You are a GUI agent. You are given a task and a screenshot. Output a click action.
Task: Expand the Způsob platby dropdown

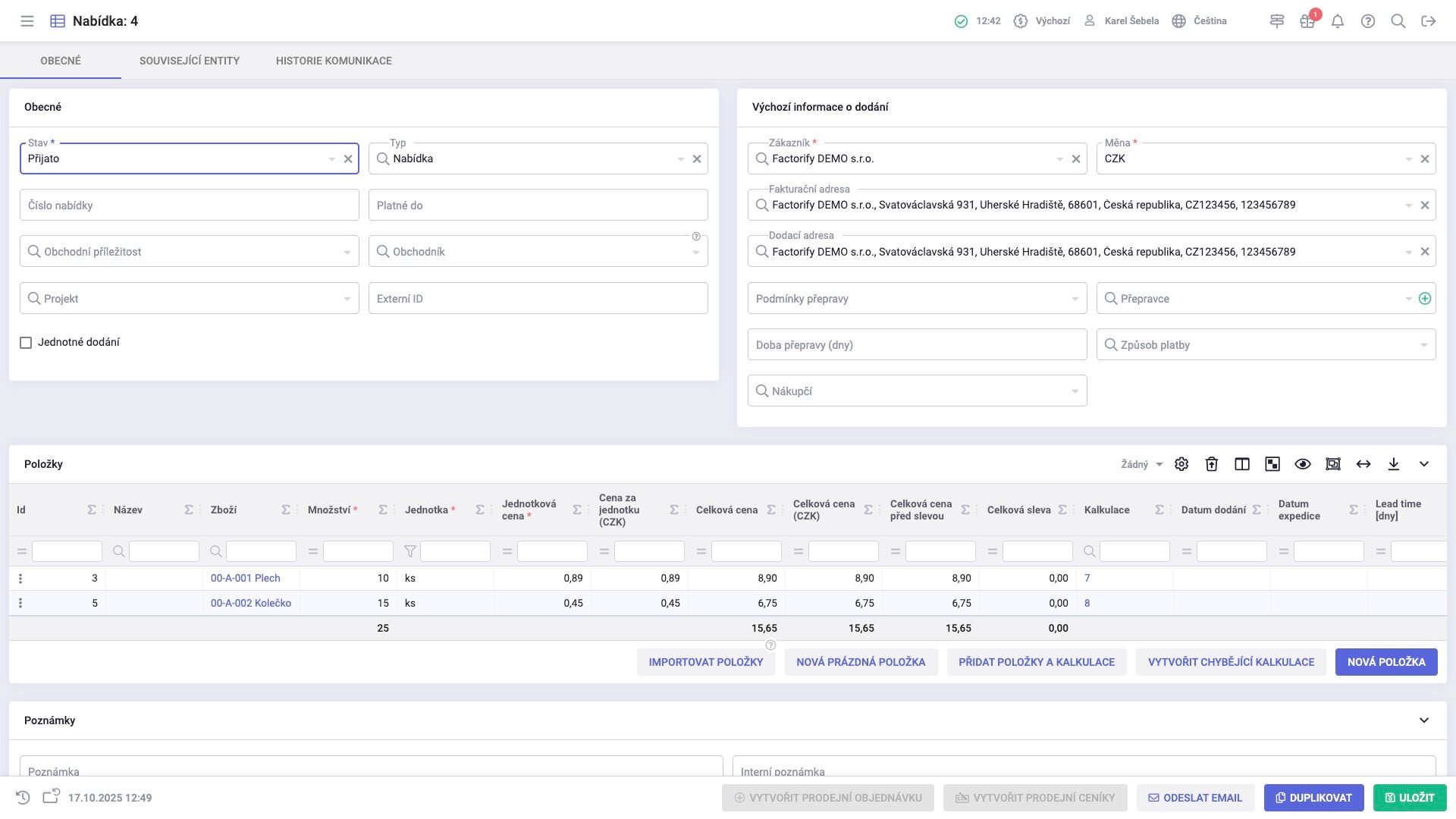tap(1423, 345)
